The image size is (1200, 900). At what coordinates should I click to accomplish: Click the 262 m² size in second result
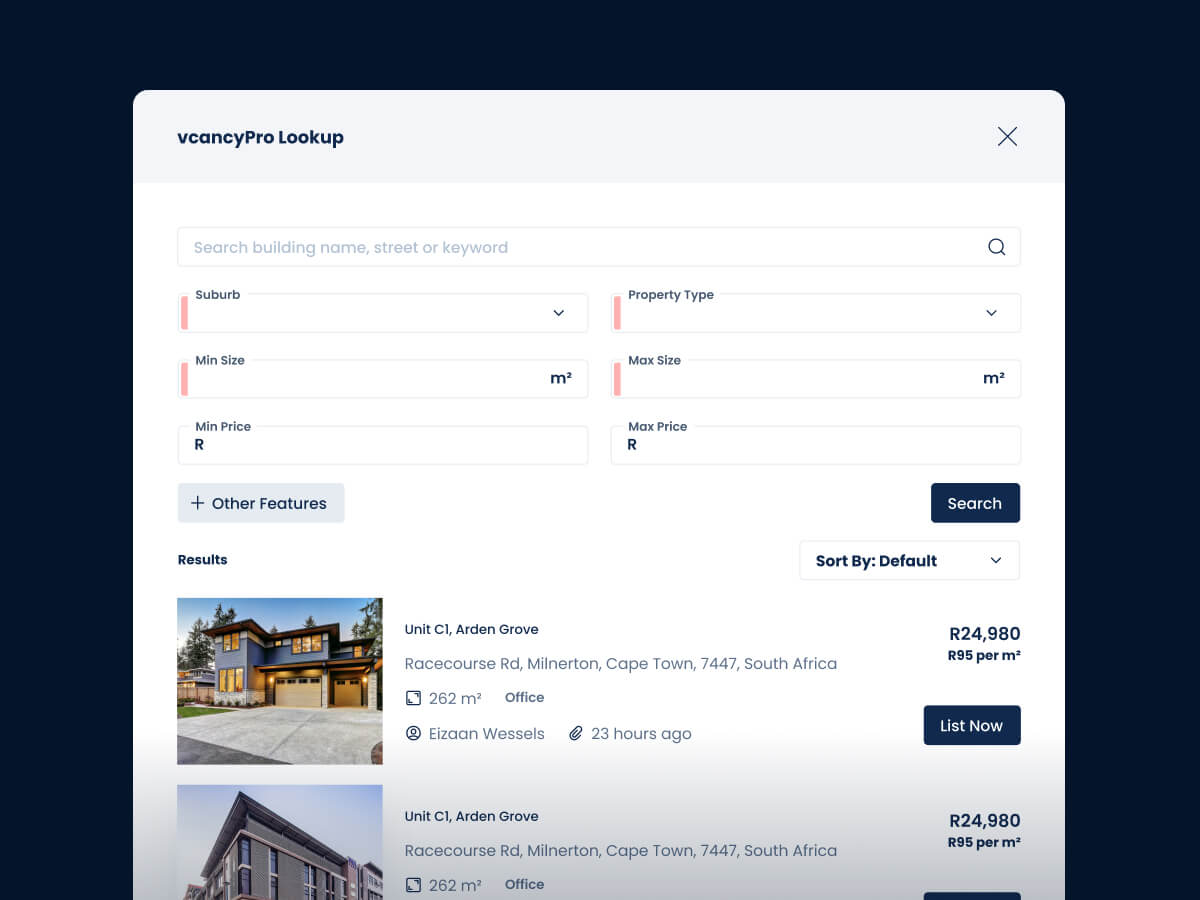click(x=455, y=886)
